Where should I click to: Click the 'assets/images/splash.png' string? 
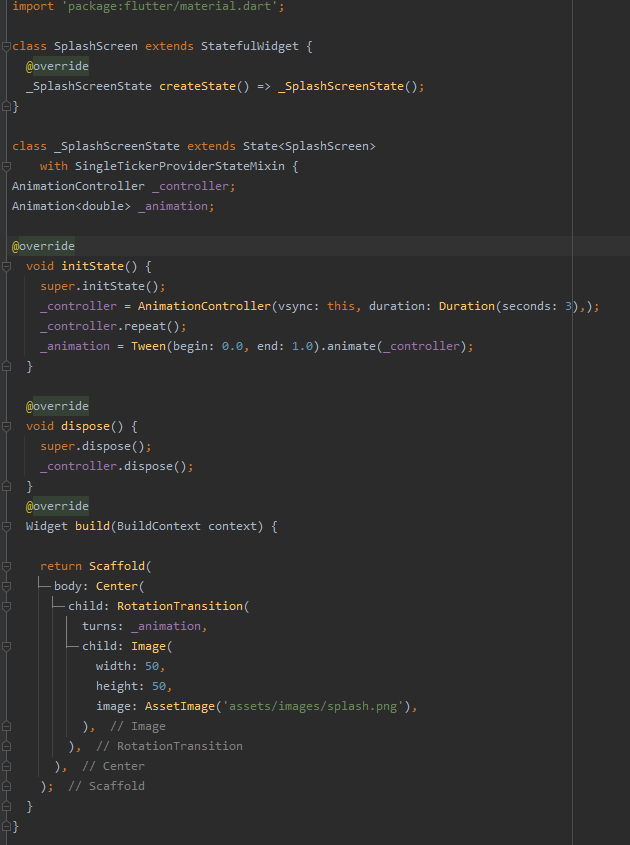pyautogui.click(x=313, y=707)
